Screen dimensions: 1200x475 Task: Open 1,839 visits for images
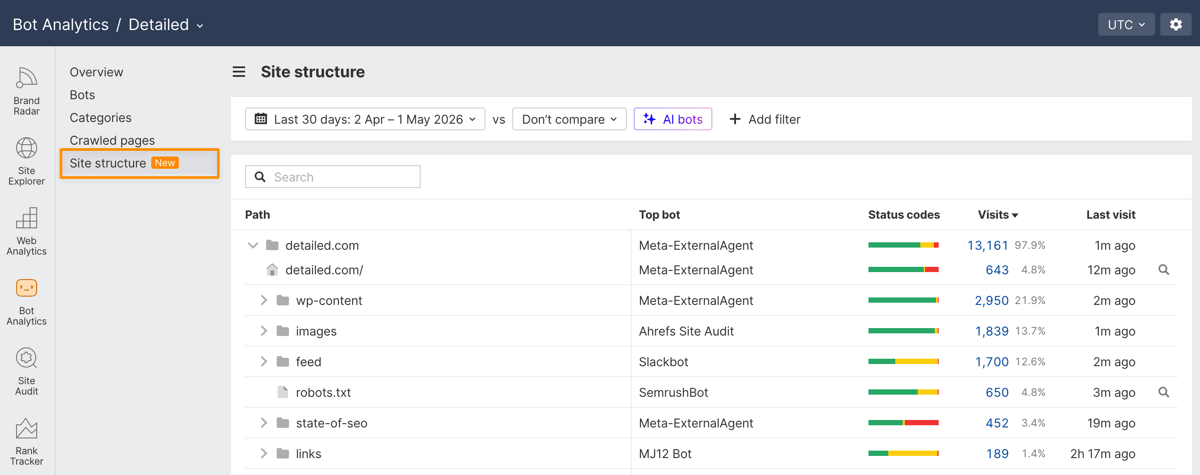(992, 331)
